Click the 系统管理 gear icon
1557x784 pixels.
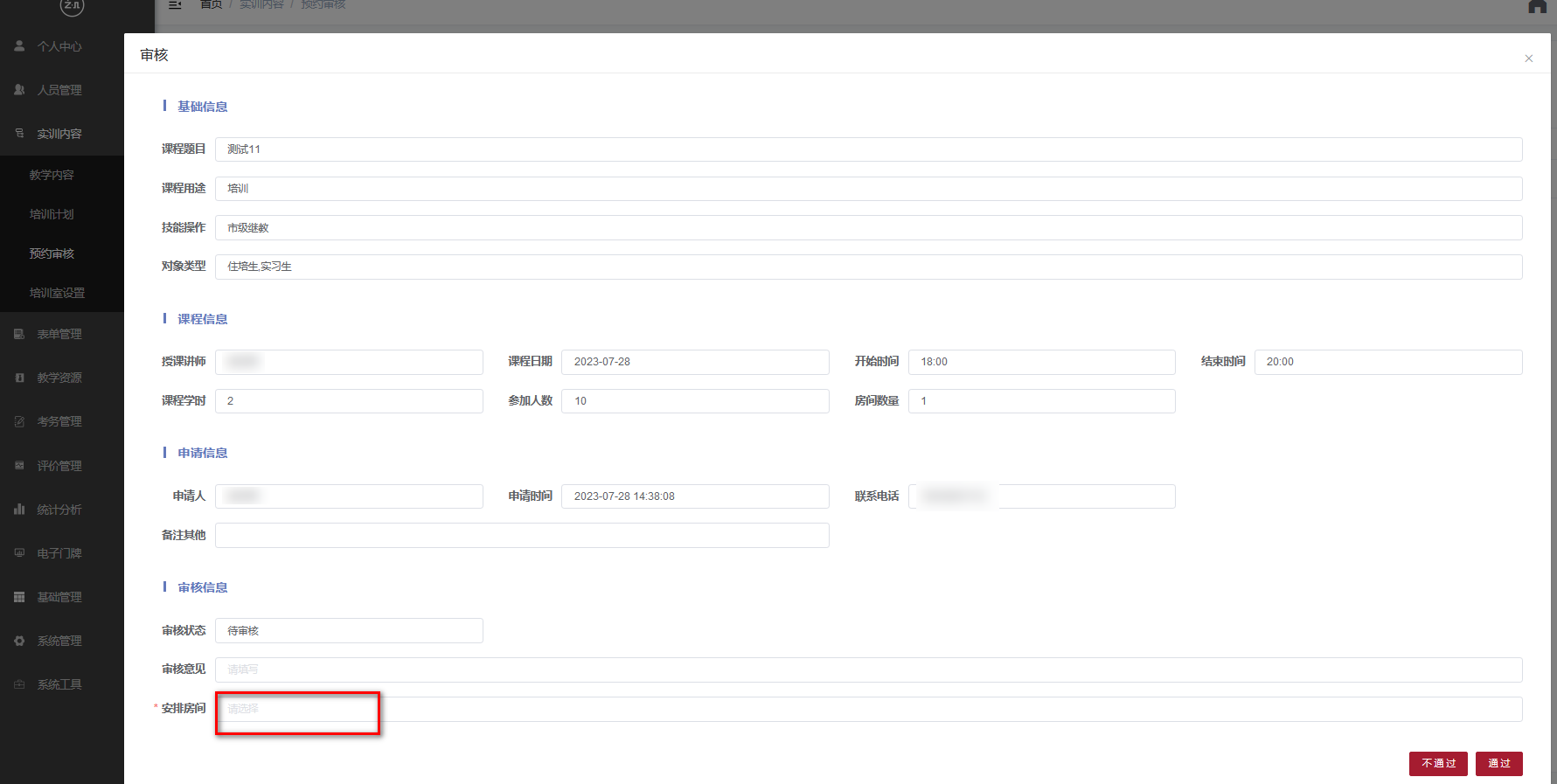click(x=19, y=641)
